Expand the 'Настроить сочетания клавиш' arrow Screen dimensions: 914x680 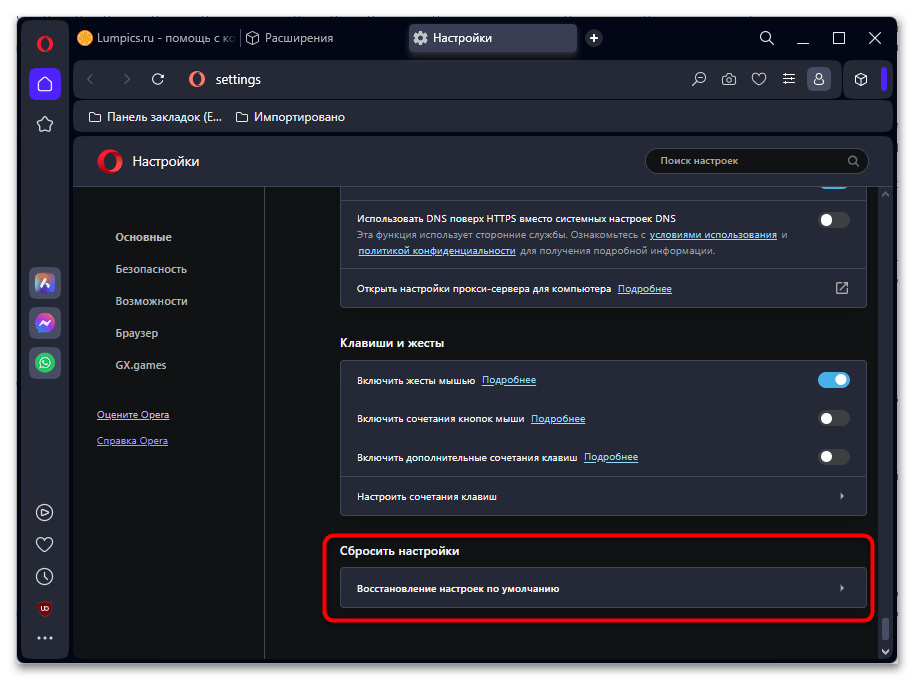[842, 496]
